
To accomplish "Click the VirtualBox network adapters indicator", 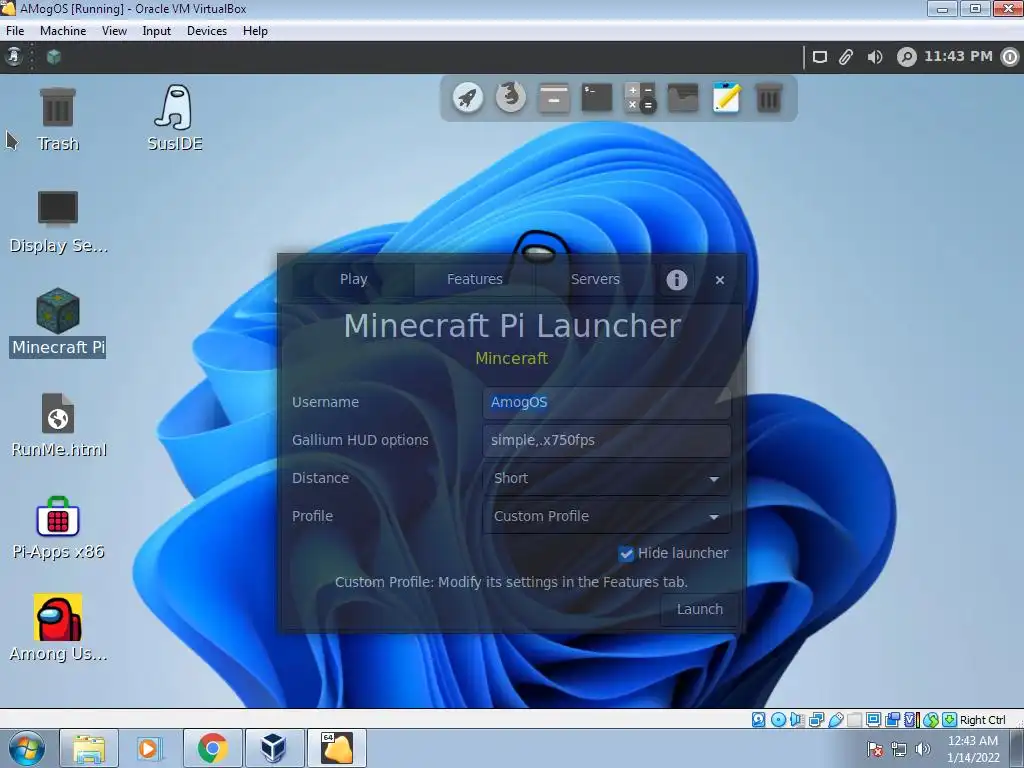I will [816, 720].
